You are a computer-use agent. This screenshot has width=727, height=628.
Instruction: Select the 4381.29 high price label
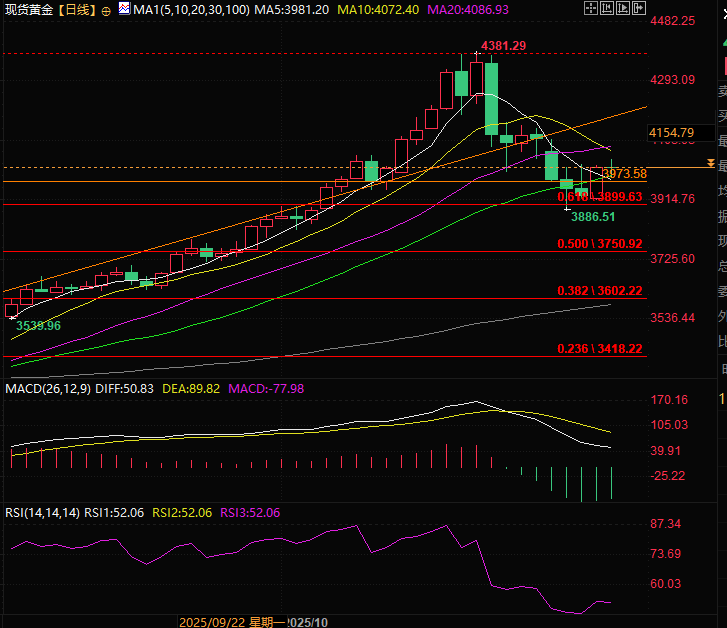click(504, 46)
